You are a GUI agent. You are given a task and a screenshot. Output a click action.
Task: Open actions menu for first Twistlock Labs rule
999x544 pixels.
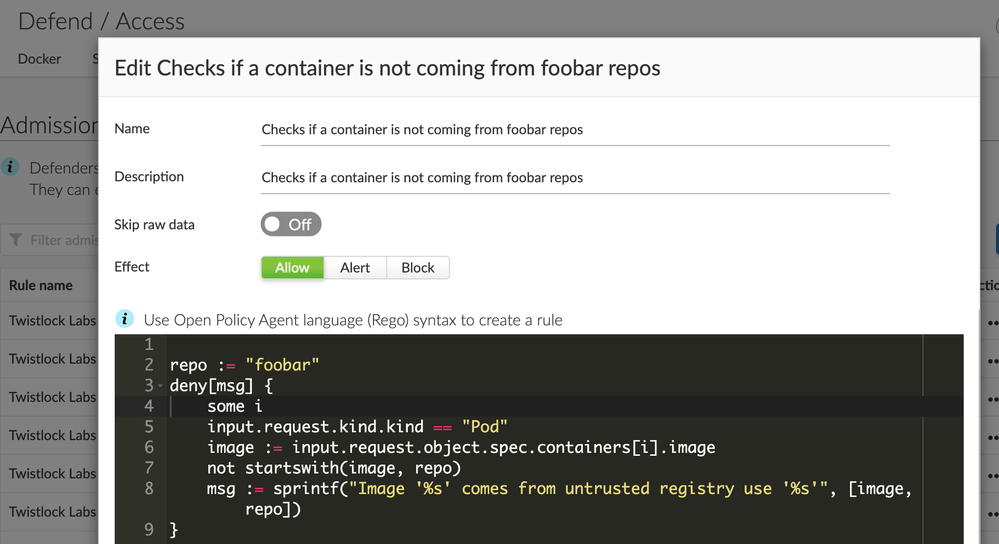(x=990, y=322)
